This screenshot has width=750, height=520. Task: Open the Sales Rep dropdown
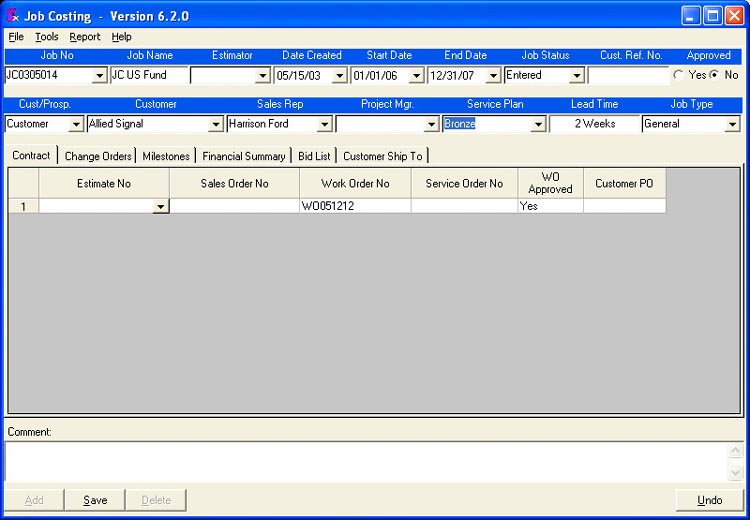click(x=324, y=124)
